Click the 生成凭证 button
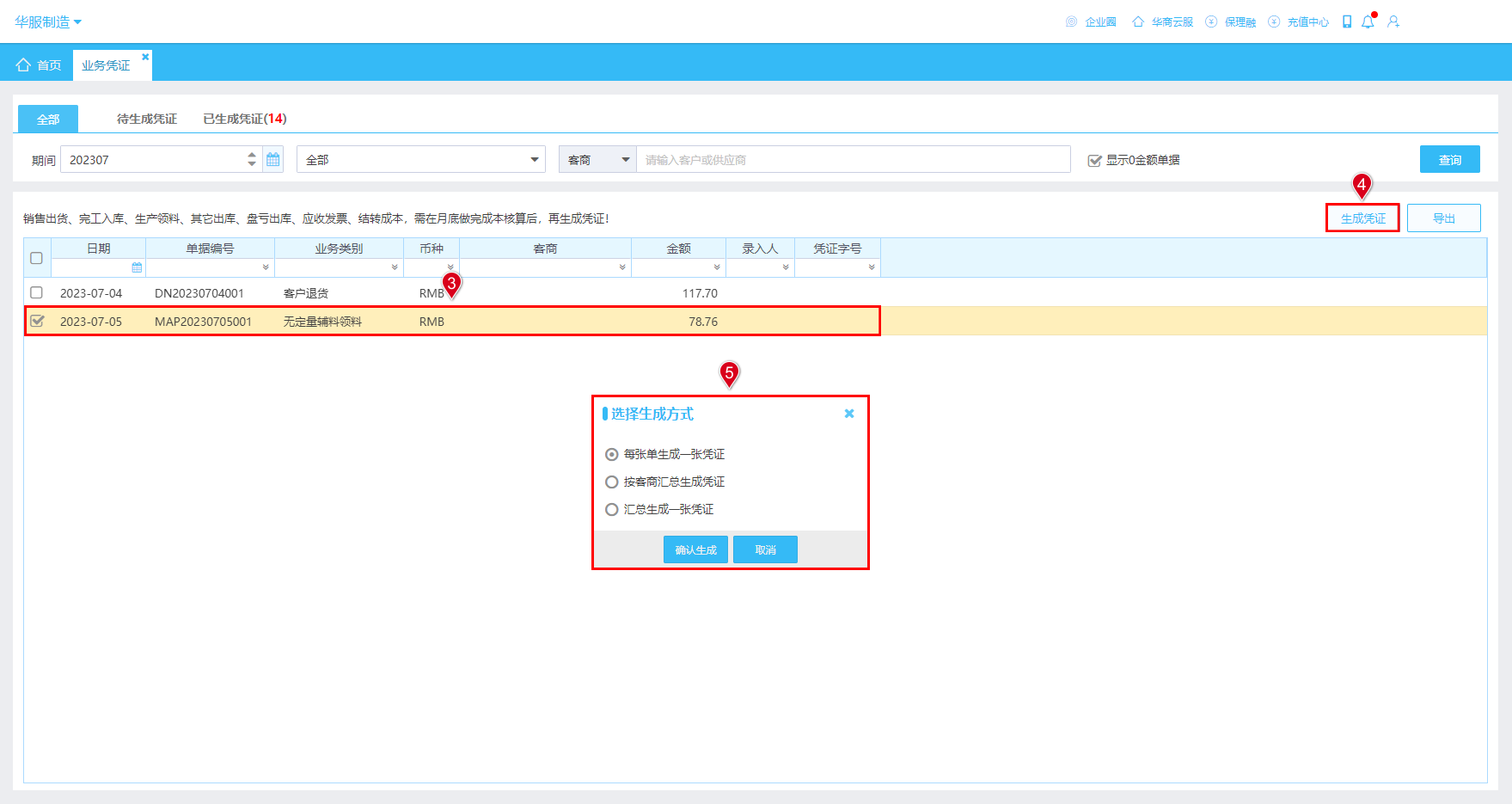Viewport: 1512px width, 804px height. click(1363, 218)
